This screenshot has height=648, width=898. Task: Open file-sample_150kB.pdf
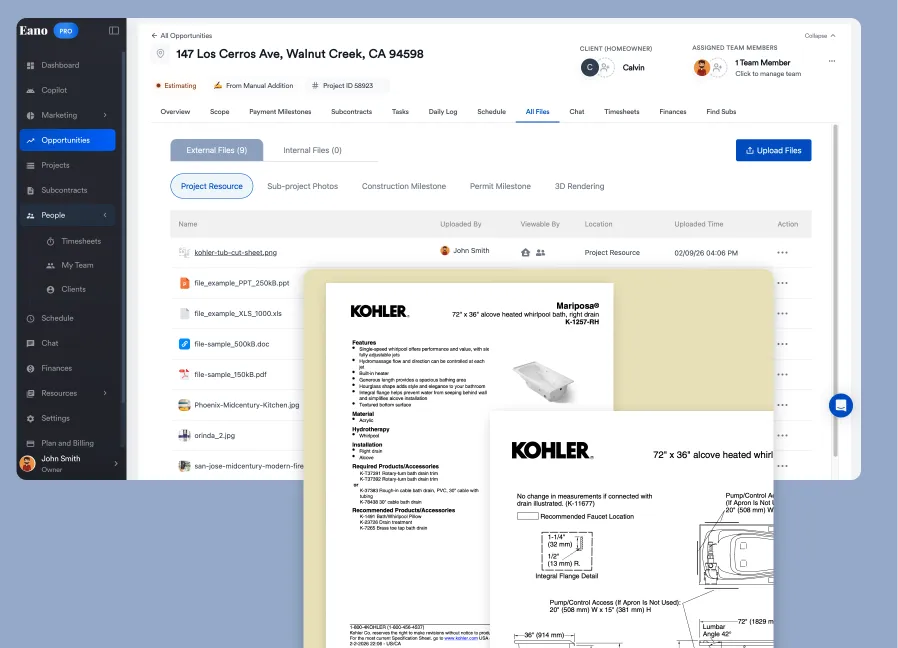230,375
